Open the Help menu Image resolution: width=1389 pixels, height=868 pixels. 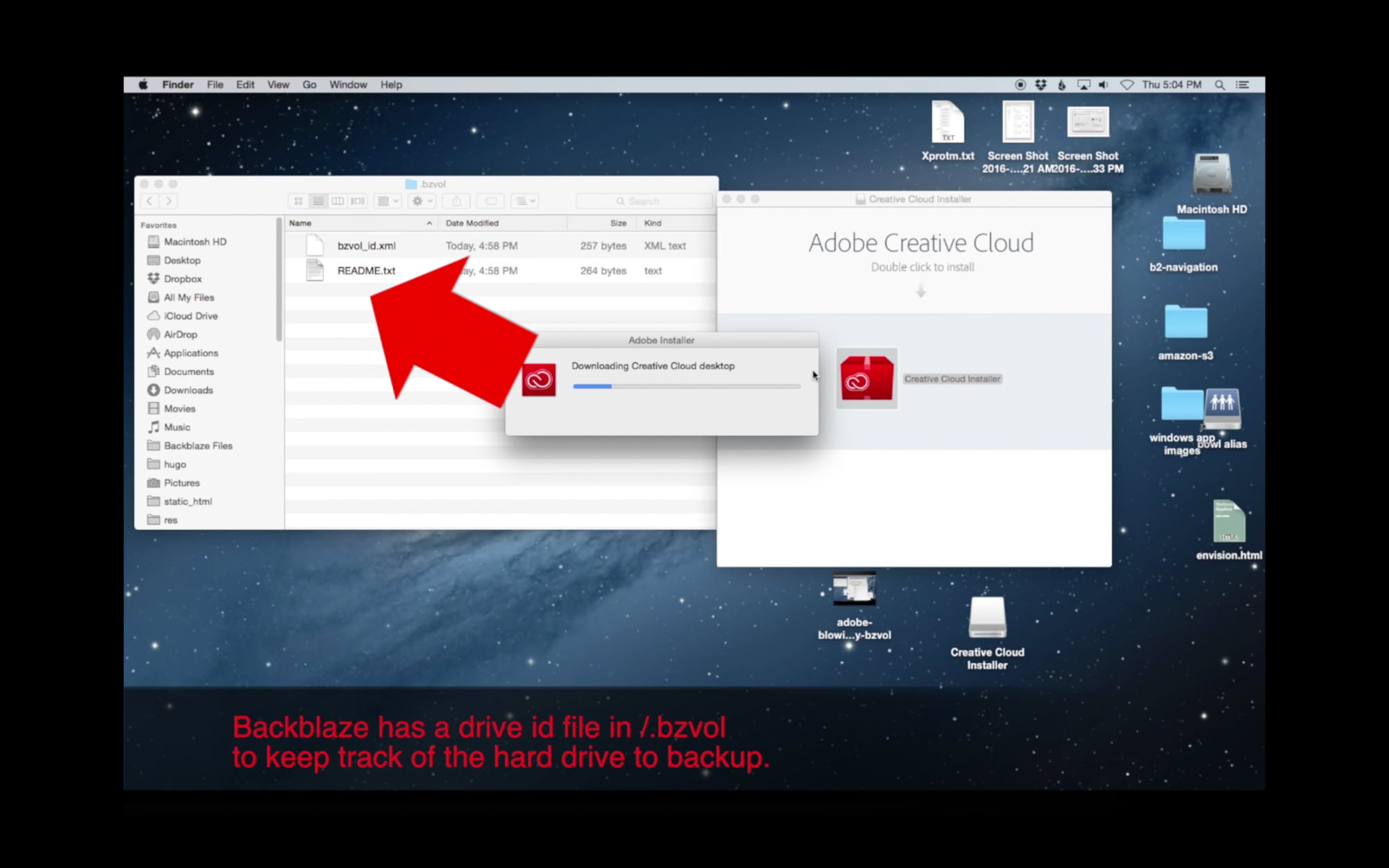tap(391, 85)
